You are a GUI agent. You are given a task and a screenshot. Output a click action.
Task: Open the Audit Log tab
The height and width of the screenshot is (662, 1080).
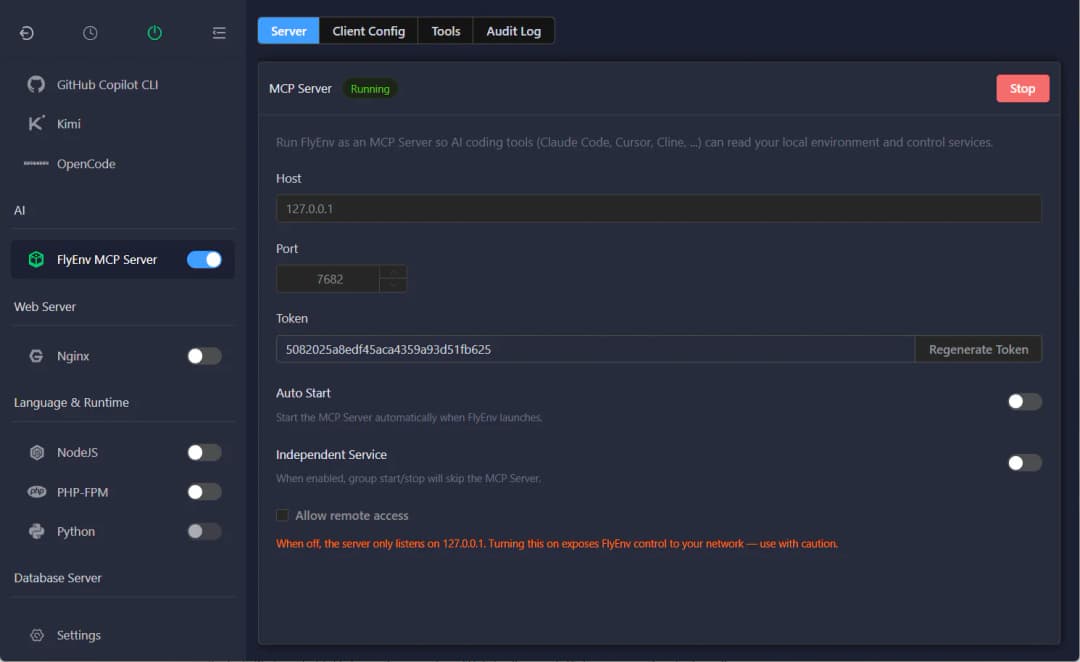(x=514, y=31)
